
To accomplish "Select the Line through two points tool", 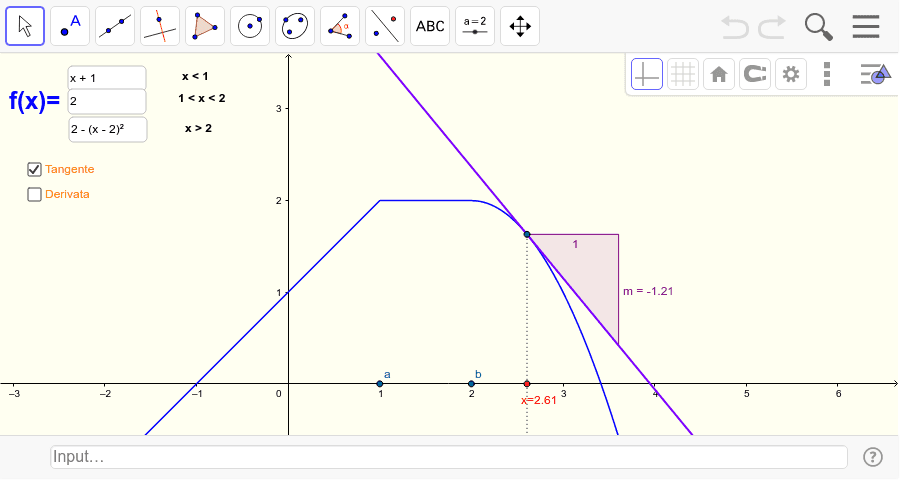I will [115, 26].
